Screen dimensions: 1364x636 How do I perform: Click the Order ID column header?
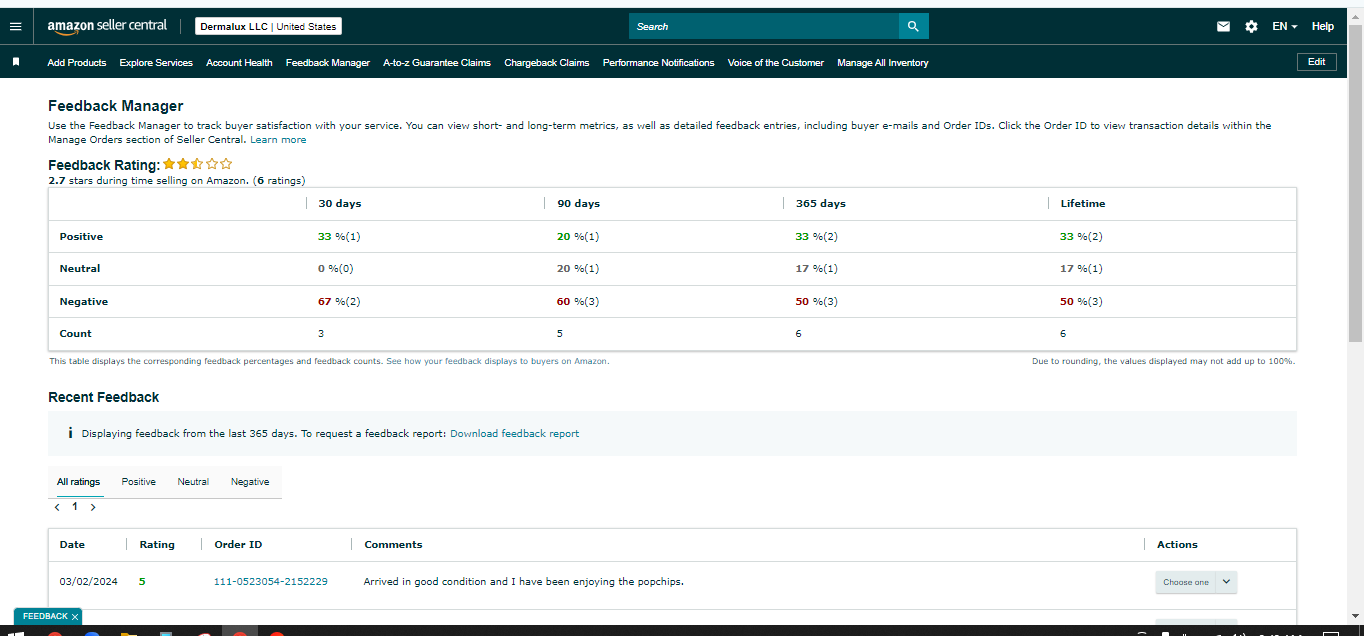(x=238, y=545)
